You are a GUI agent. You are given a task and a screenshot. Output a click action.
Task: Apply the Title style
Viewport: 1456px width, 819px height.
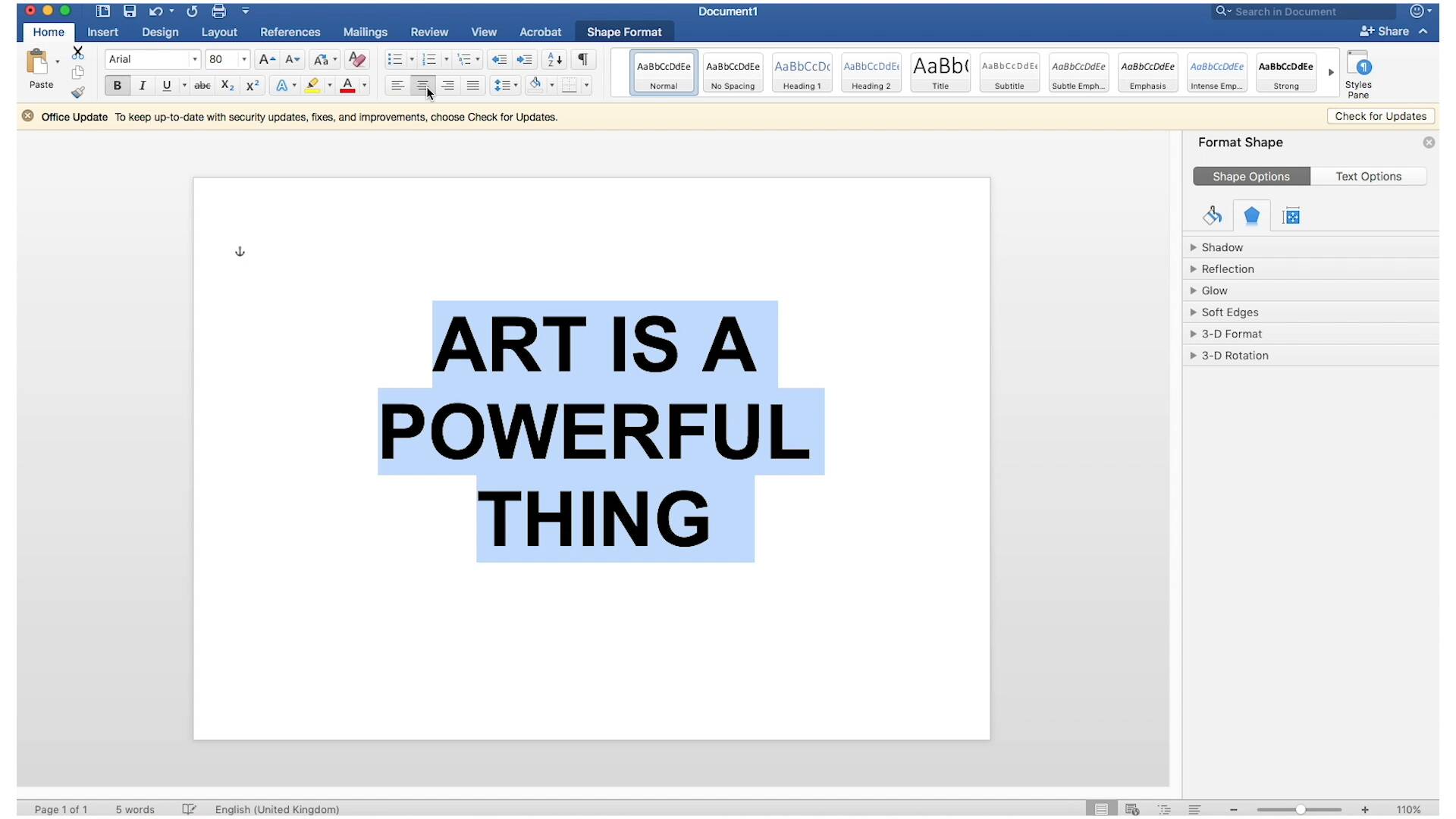click(940, 73)
